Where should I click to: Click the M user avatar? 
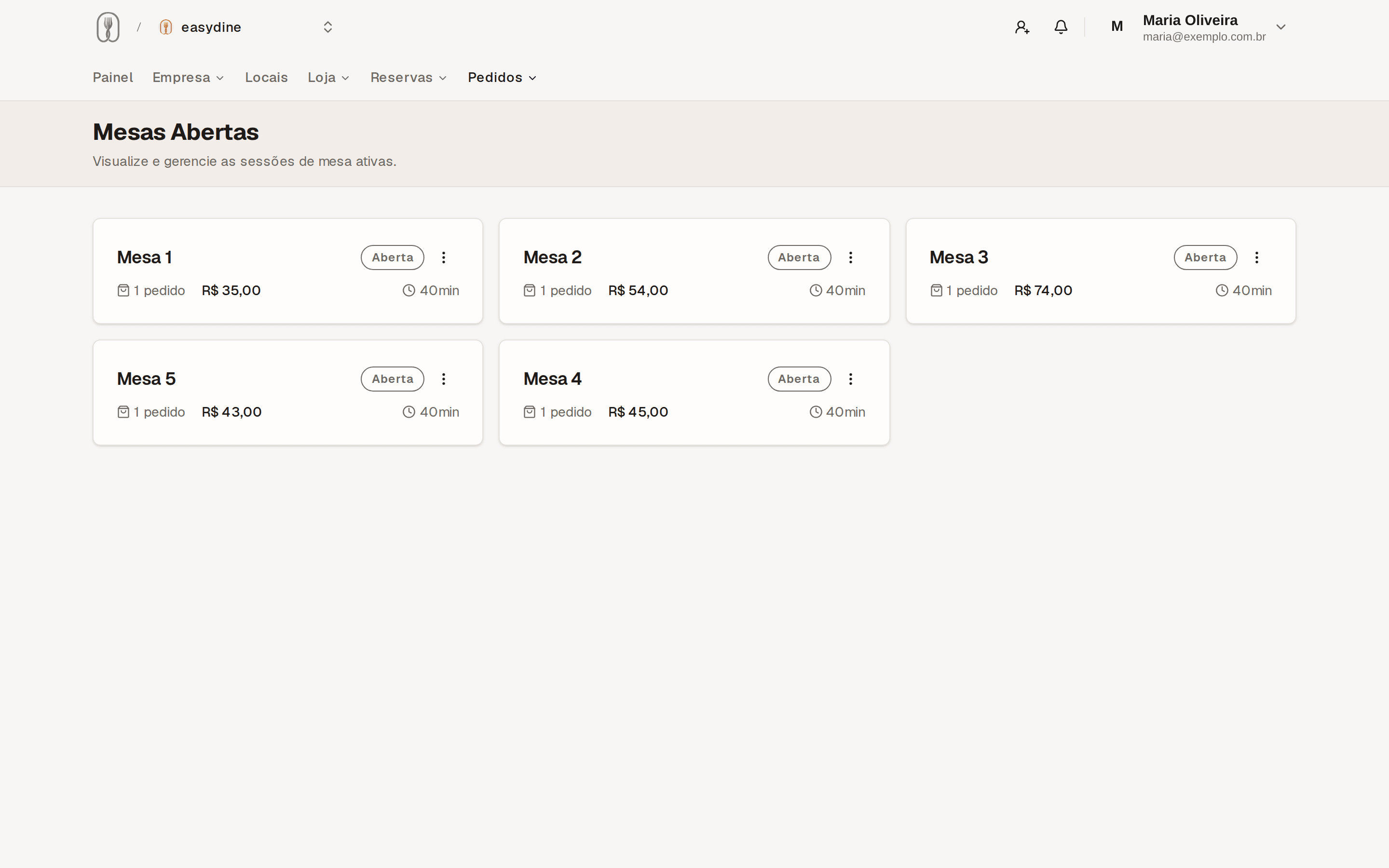coord(1117,27)
